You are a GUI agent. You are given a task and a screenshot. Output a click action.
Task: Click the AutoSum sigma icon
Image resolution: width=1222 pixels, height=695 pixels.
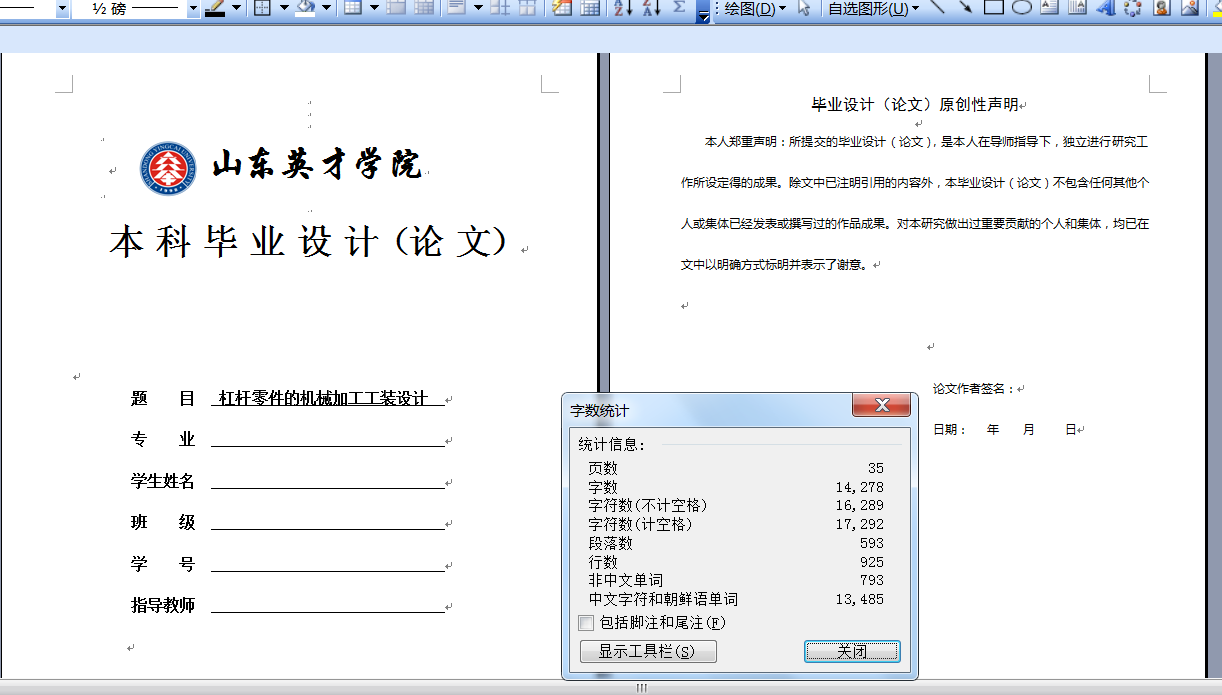tap(680, 8)
